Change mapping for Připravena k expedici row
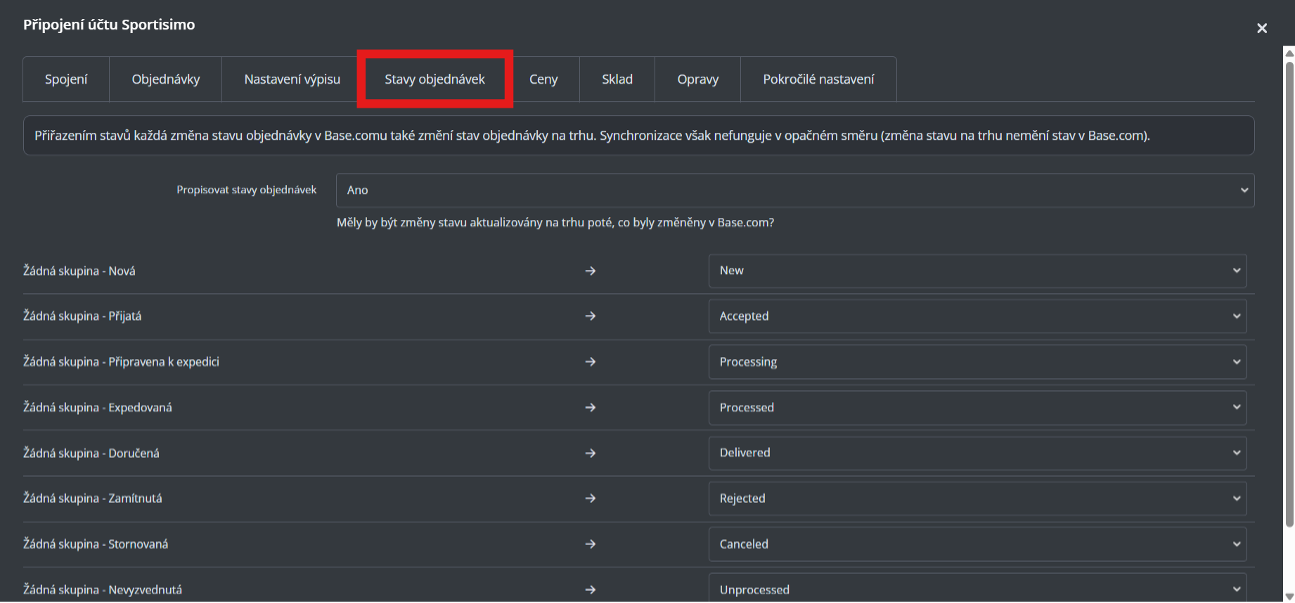1295x603 pixels. [x=977, y=362]
